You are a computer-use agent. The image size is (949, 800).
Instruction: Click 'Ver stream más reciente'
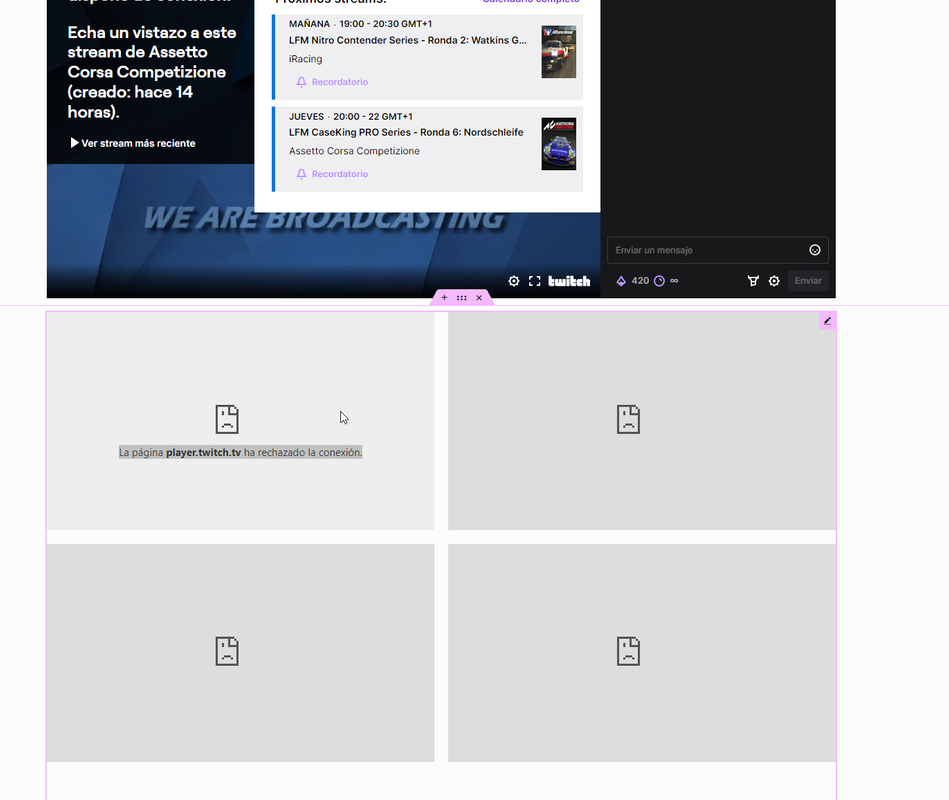(133, 143)
